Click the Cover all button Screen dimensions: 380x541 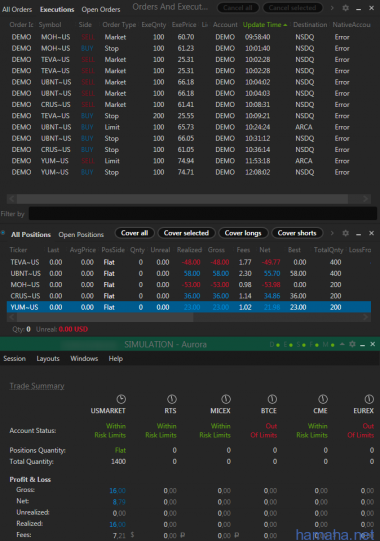135,233
